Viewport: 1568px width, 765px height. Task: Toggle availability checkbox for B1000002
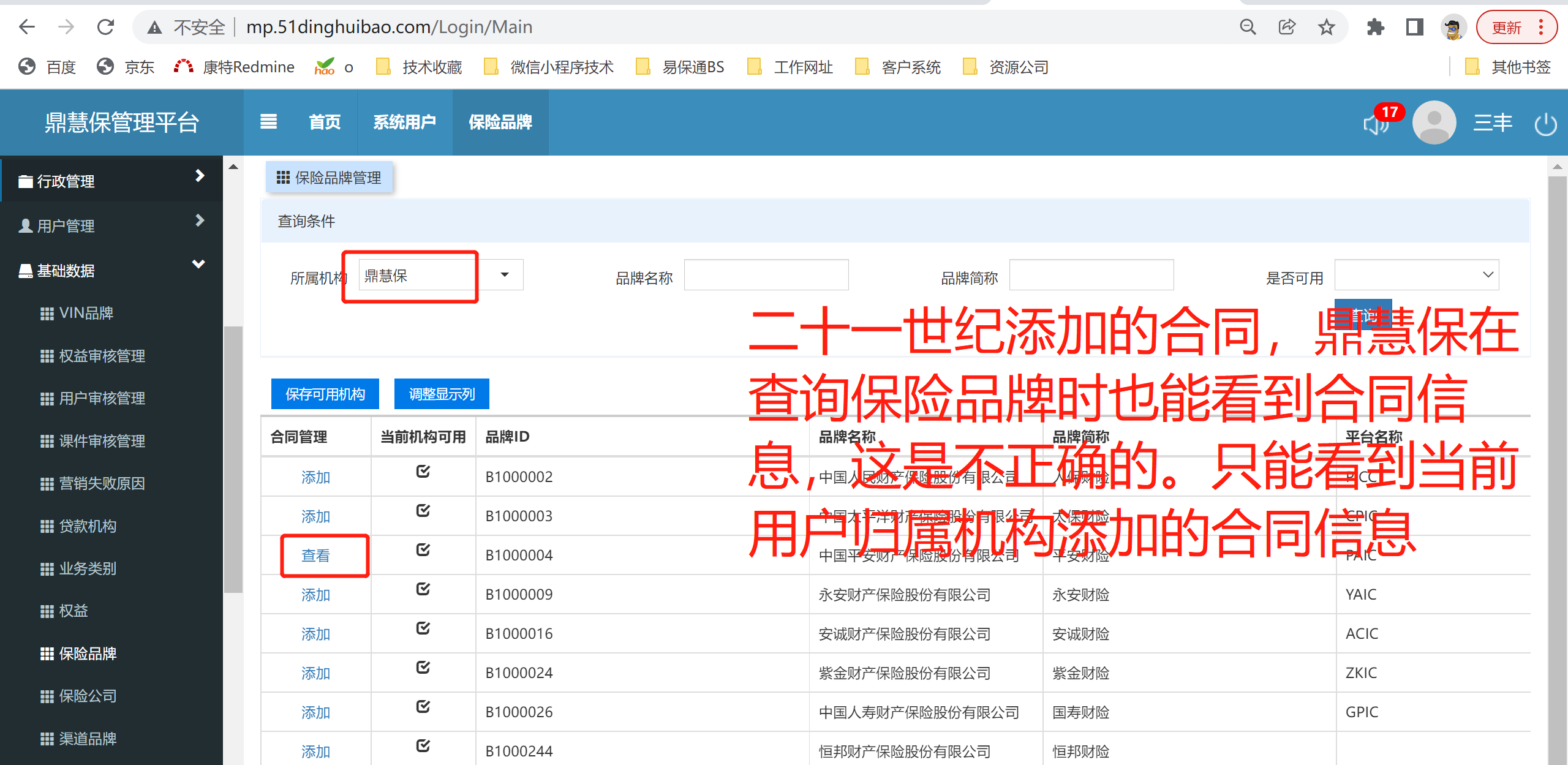pos(423,471)
